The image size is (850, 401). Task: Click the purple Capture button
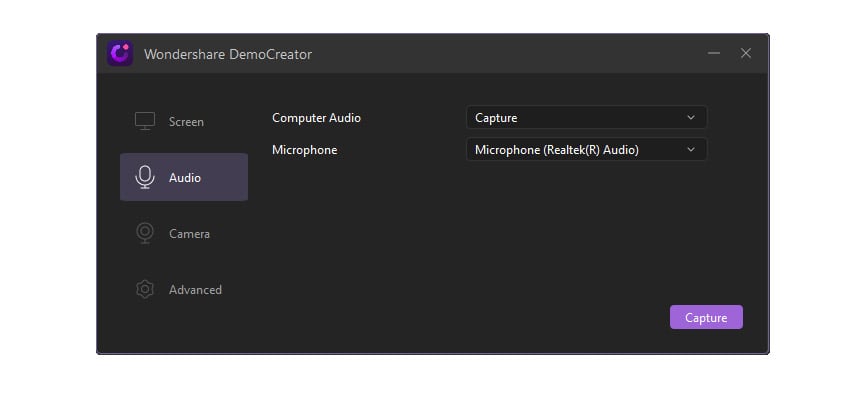tap(706, 318)
